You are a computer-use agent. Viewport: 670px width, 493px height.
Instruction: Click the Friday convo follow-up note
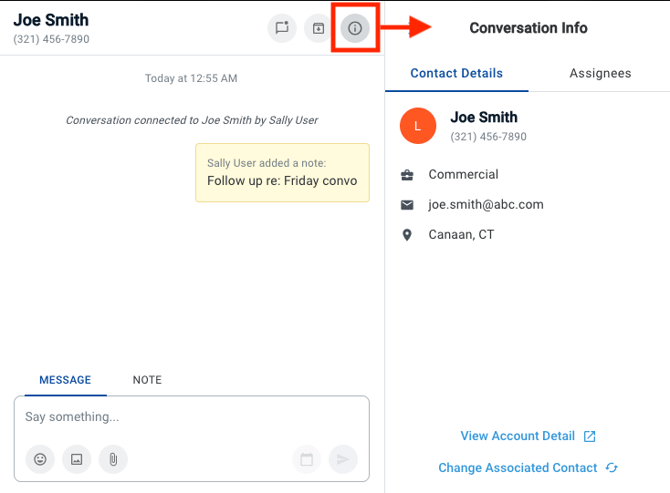coord(282,173)
